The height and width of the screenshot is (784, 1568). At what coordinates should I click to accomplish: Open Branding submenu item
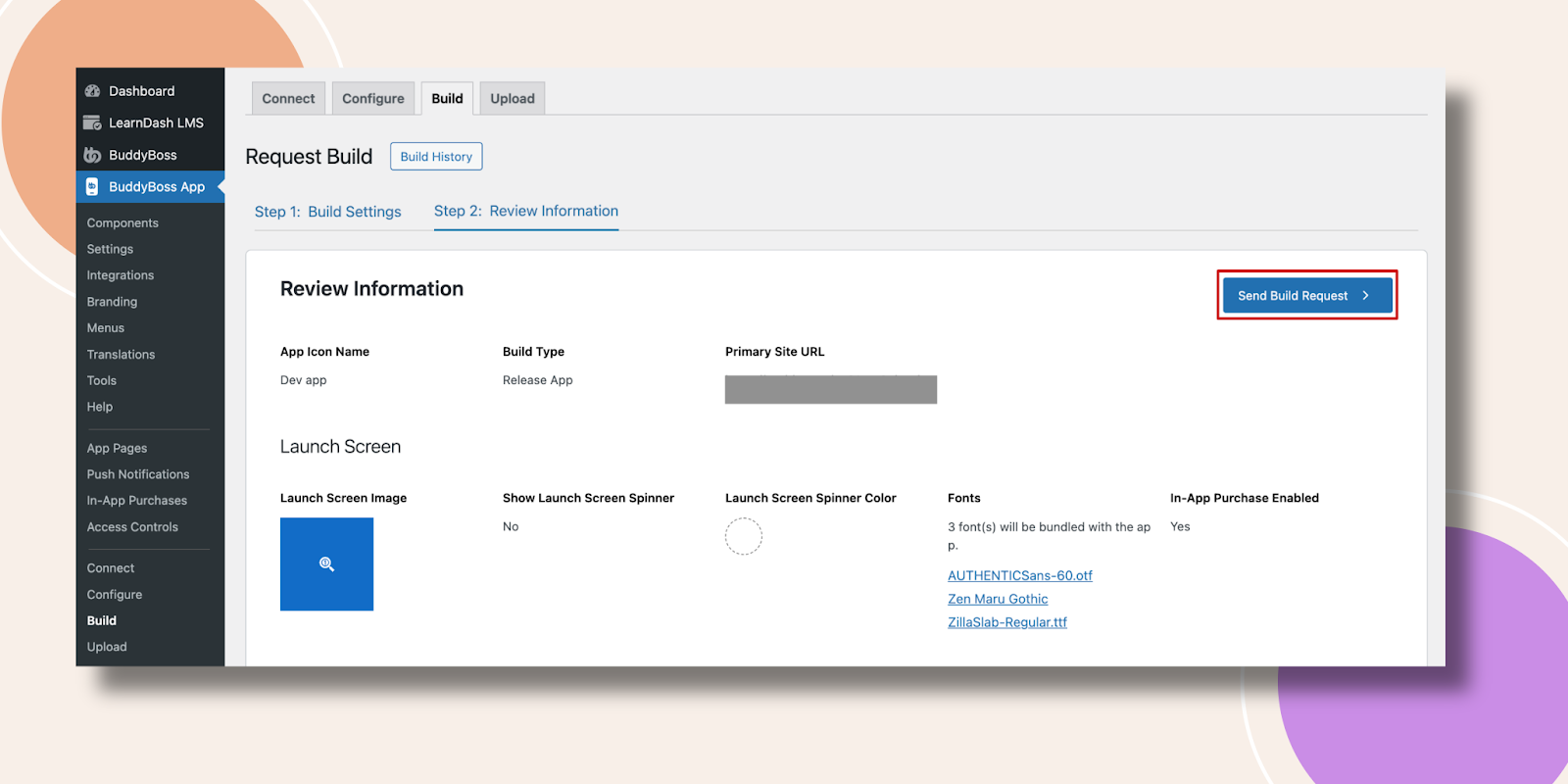point(112,302)
